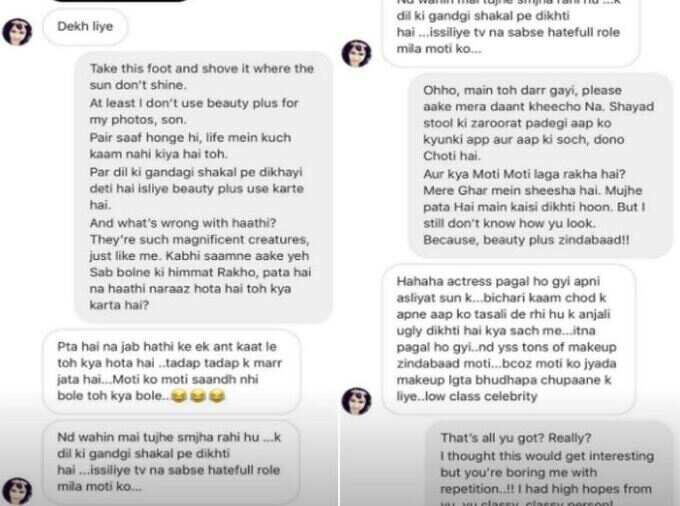The width and height of the screenshot is (680, 506).
Task: Tap middle laughing emoji after 'kya bole'
Action: tap(198, 396)
